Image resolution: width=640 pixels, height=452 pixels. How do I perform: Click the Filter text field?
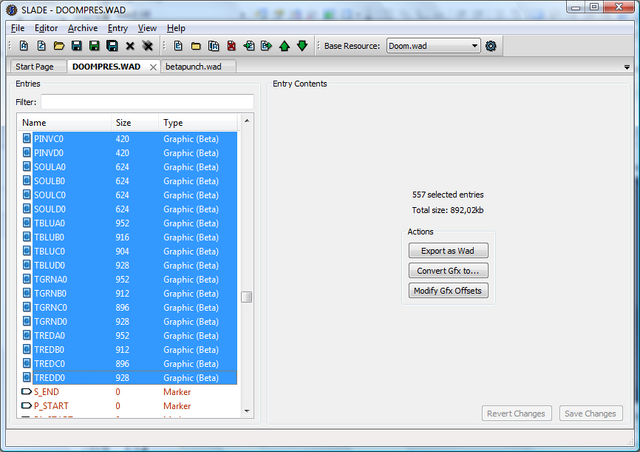coord(147,102)
